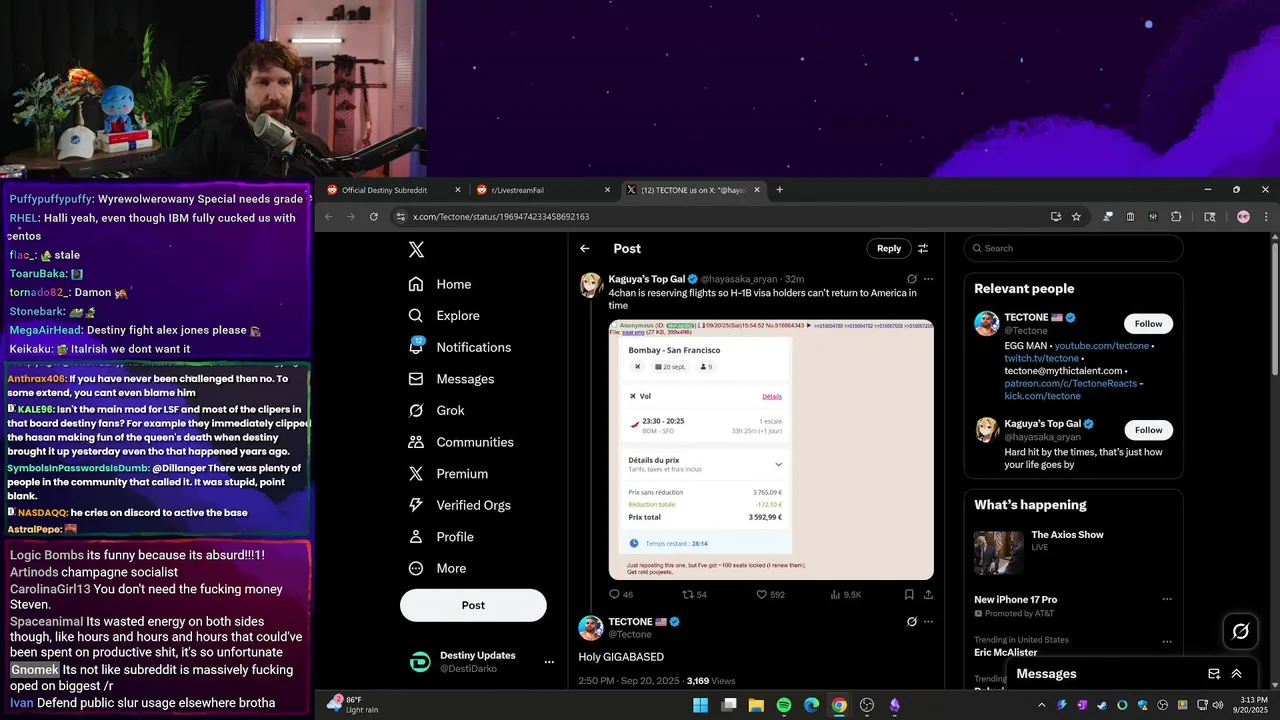Open reply sort settings icon

coord(923,248)
